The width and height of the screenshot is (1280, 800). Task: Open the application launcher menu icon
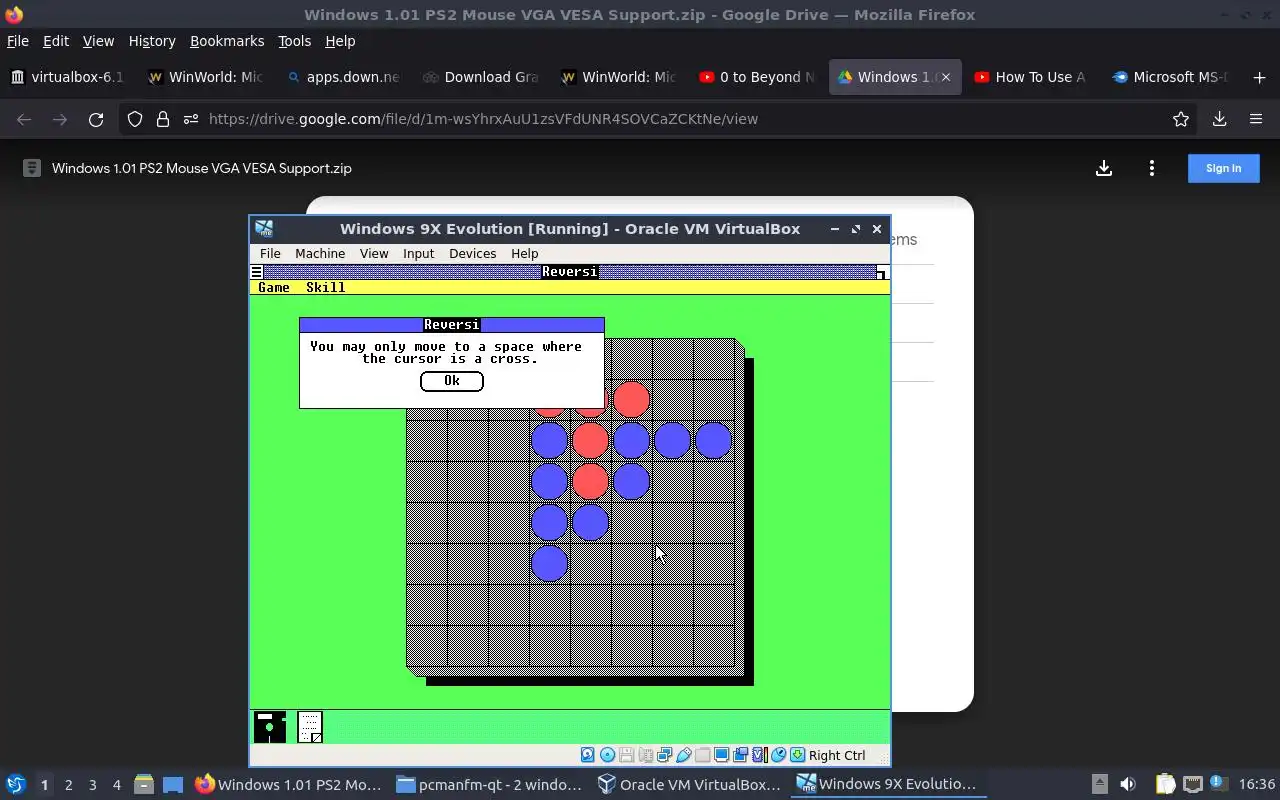click(x=15, y=784)
